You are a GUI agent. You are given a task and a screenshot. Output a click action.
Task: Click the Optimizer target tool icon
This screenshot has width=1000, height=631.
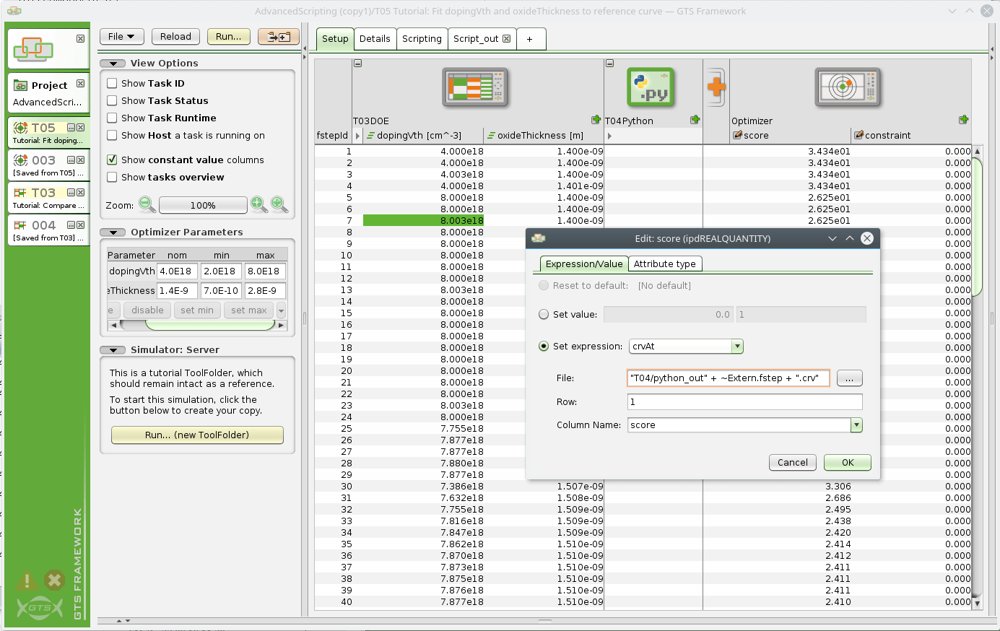tap(848, 87)
